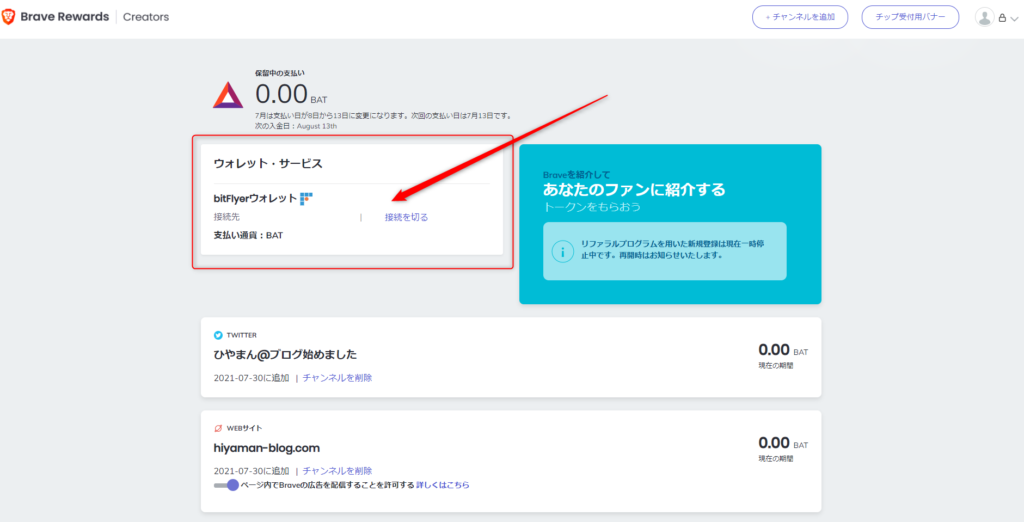This screenshot has height=522, width=1024.
Task: Click the website channel icon
Action: (218, 428)
